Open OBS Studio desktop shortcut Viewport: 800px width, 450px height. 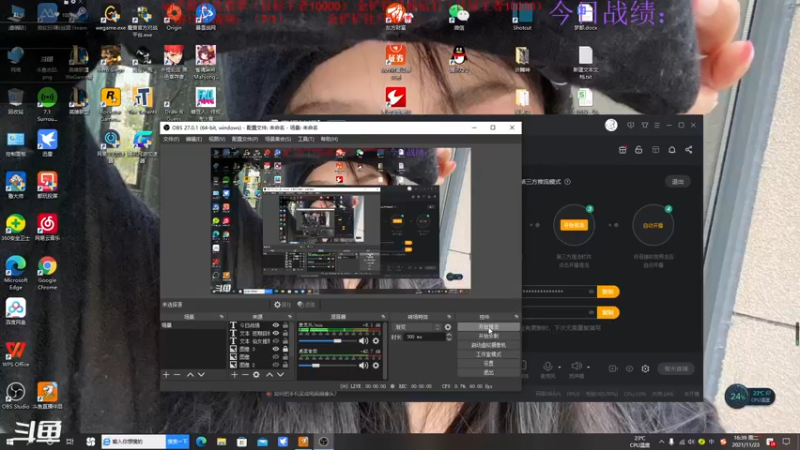(x=15, y=396)
